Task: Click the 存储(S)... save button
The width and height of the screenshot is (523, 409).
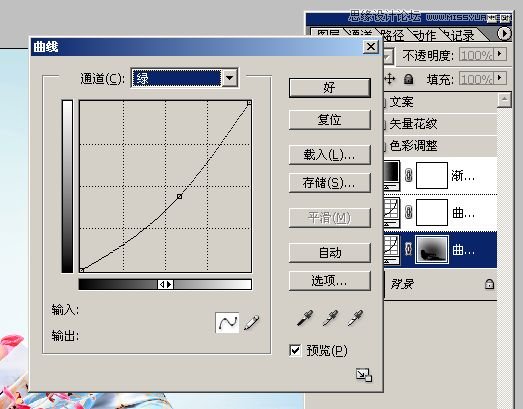Action: (x=330, y=183)
